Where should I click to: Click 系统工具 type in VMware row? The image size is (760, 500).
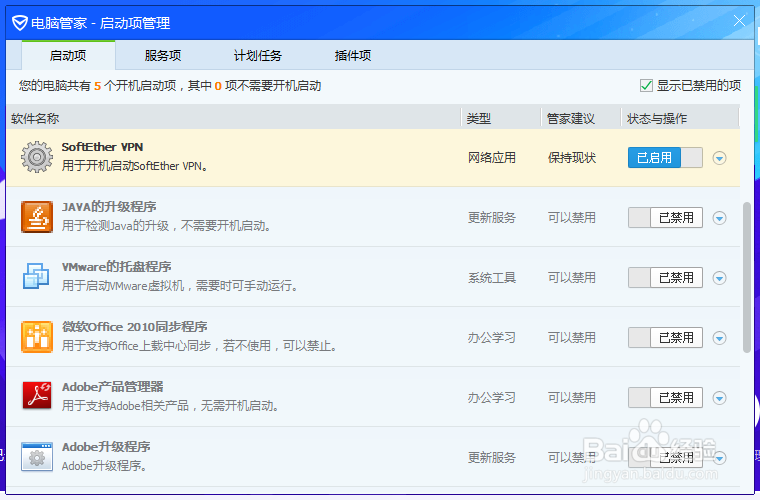click(491, 278)
